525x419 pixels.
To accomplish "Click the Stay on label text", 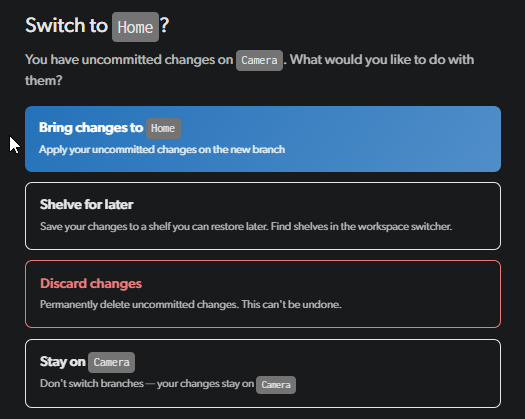I will click(63, 362).
